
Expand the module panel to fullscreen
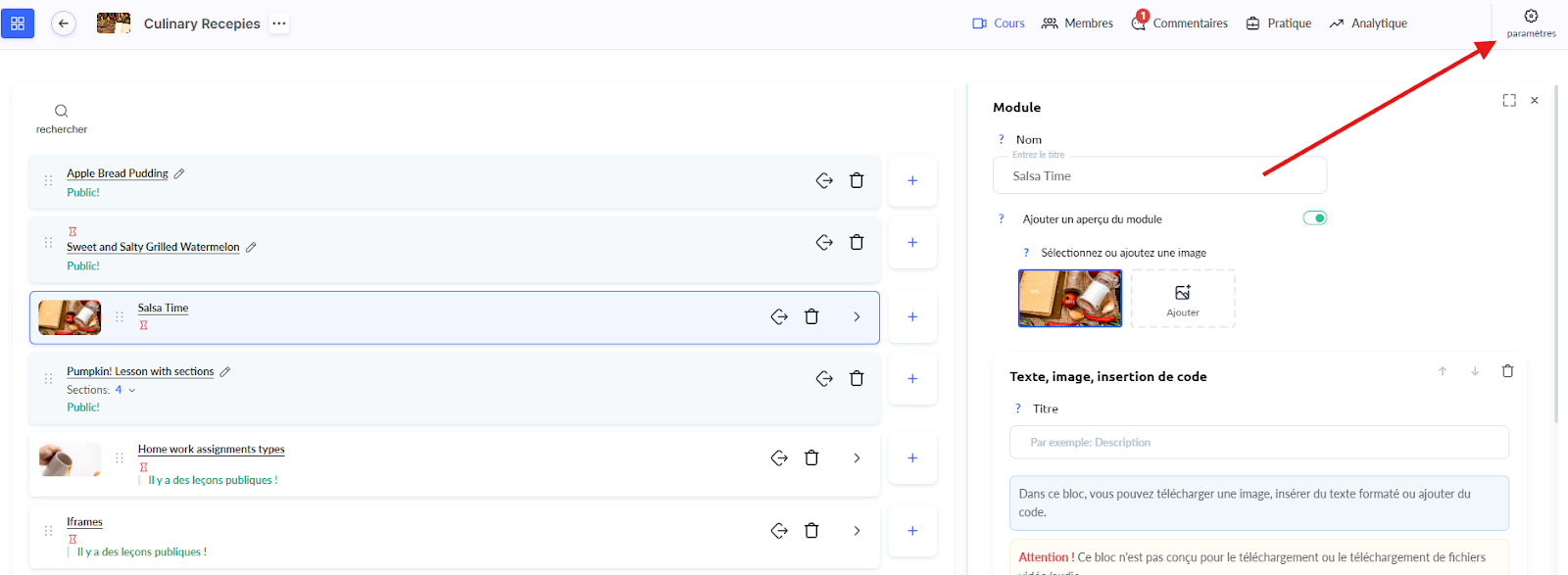coord(1509,101)
